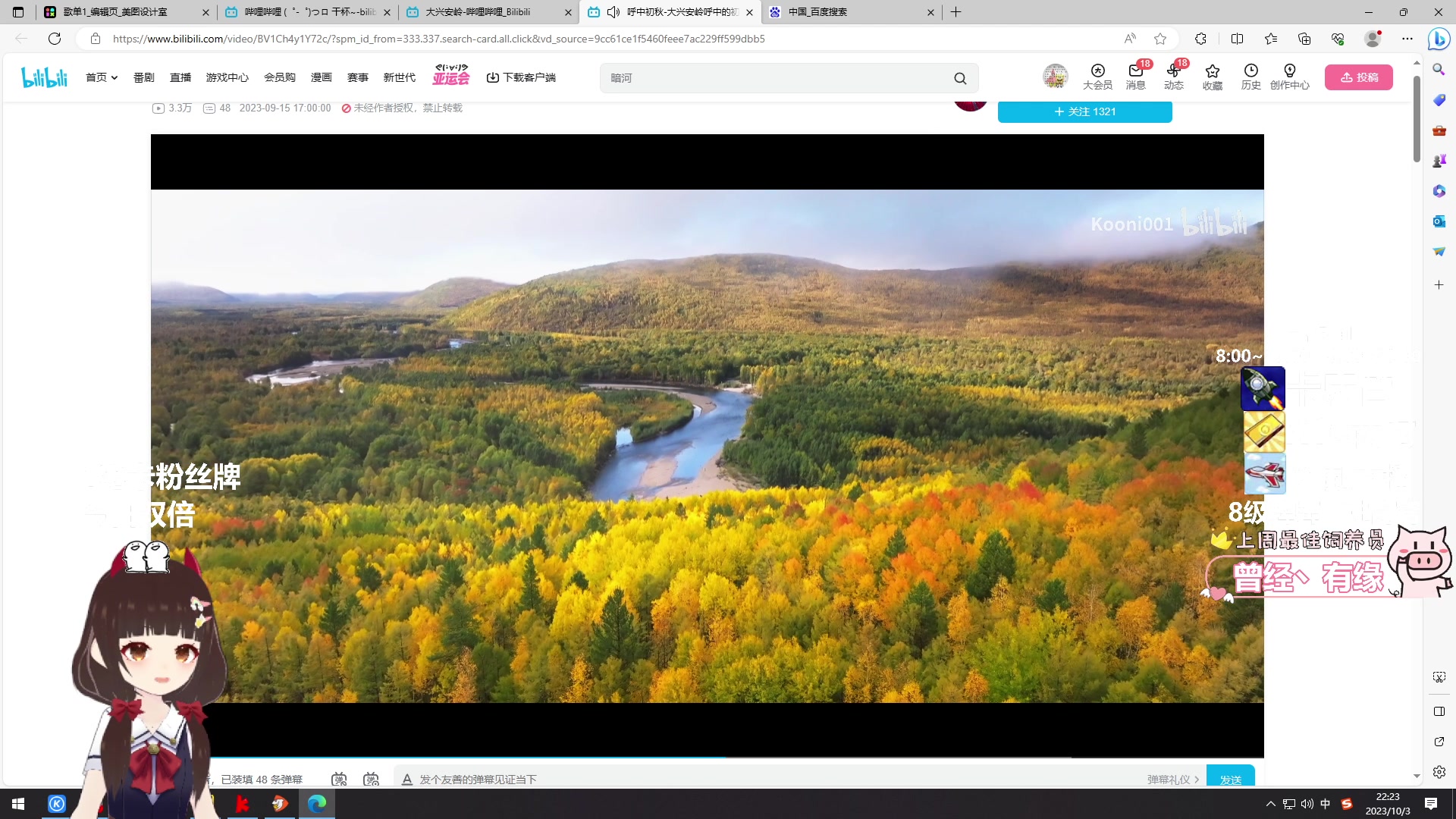This screenshot has height=819, width=1456.
Task: Expand 弹幕礼仪 chevron link
Action: coord(1173,780)
